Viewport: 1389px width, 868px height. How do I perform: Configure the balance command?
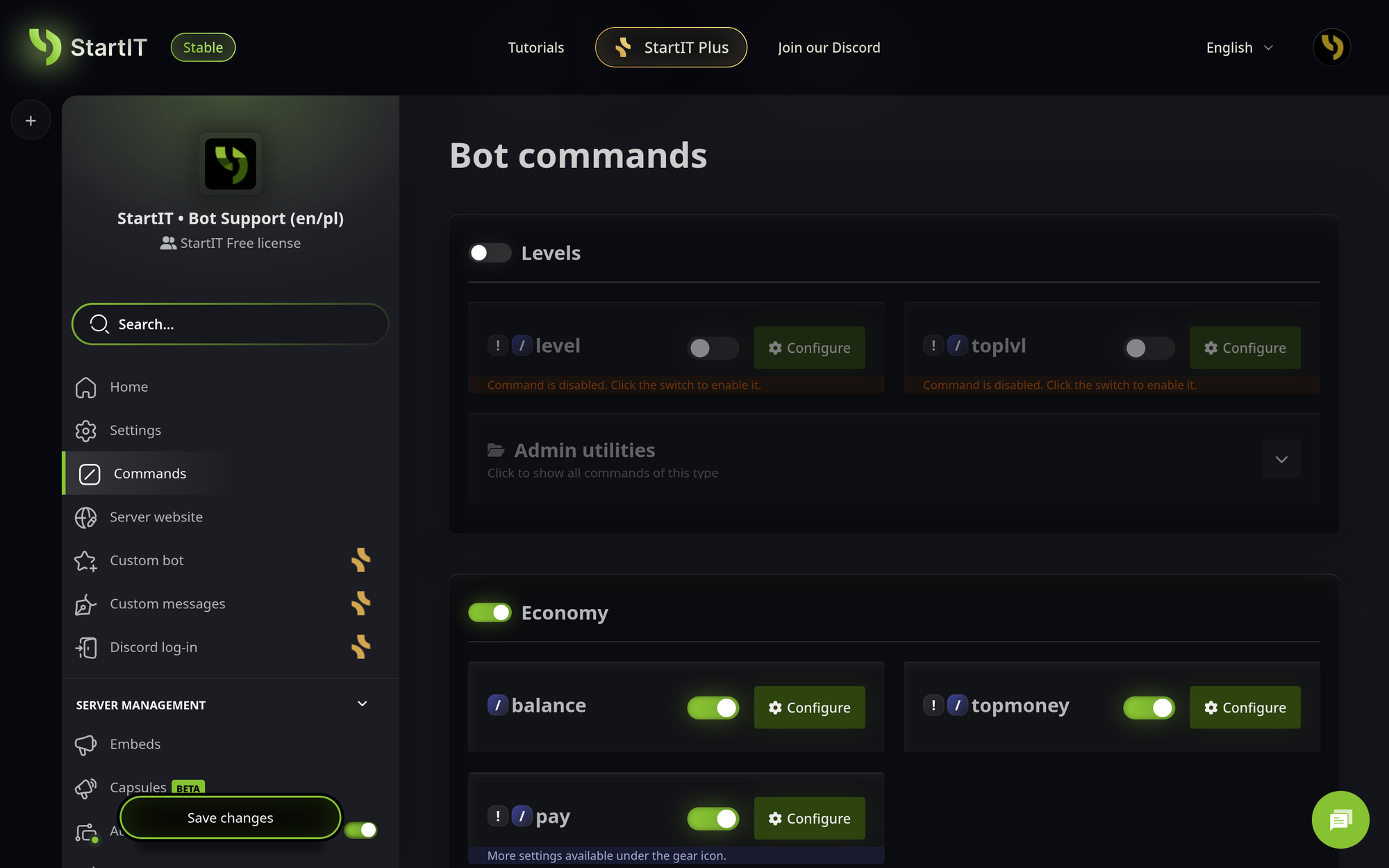point(810,708)
